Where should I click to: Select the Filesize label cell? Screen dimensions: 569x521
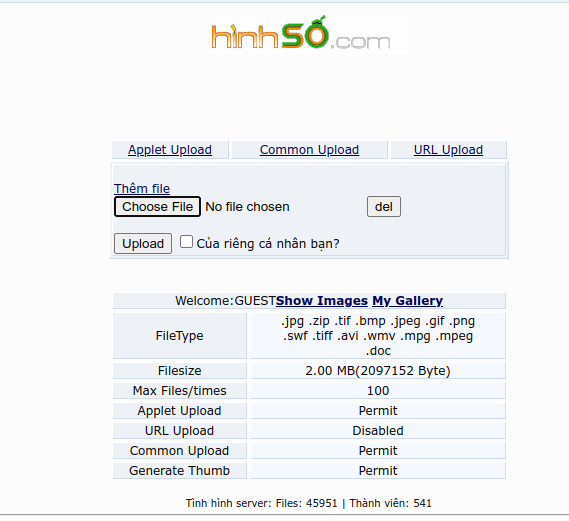(180, 371)
